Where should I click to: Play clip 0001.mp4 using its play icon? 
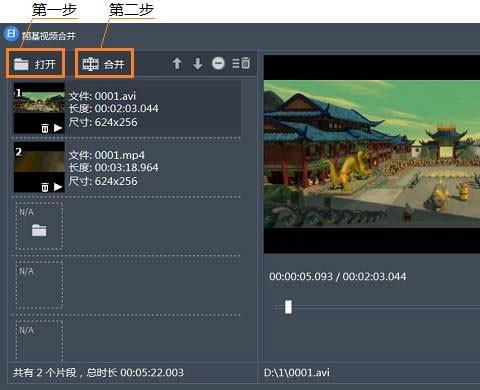point(58,187)
